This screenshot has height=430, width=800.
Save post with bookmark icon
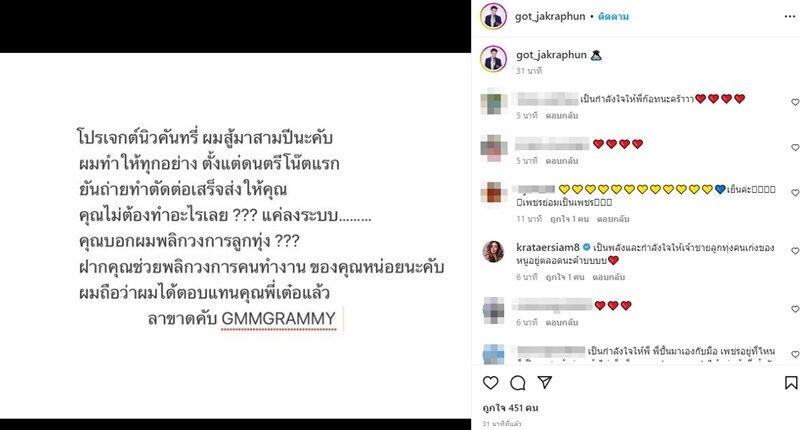[x=791, y=383]
